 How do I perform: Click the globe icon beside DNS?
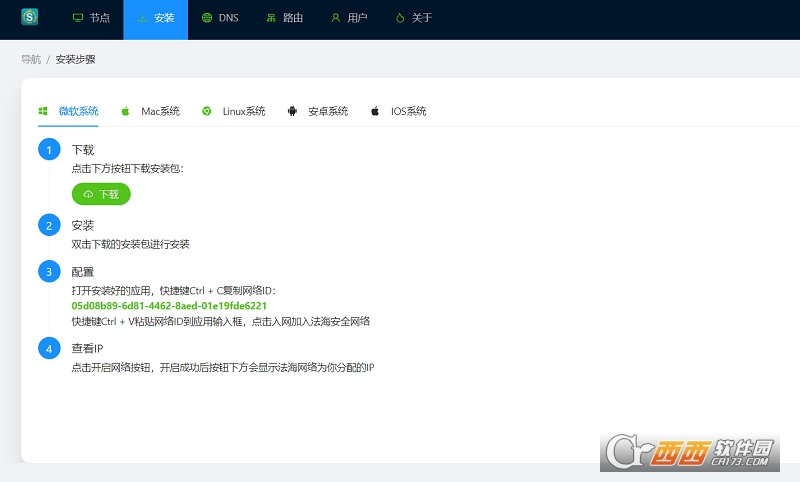point(207,18)
